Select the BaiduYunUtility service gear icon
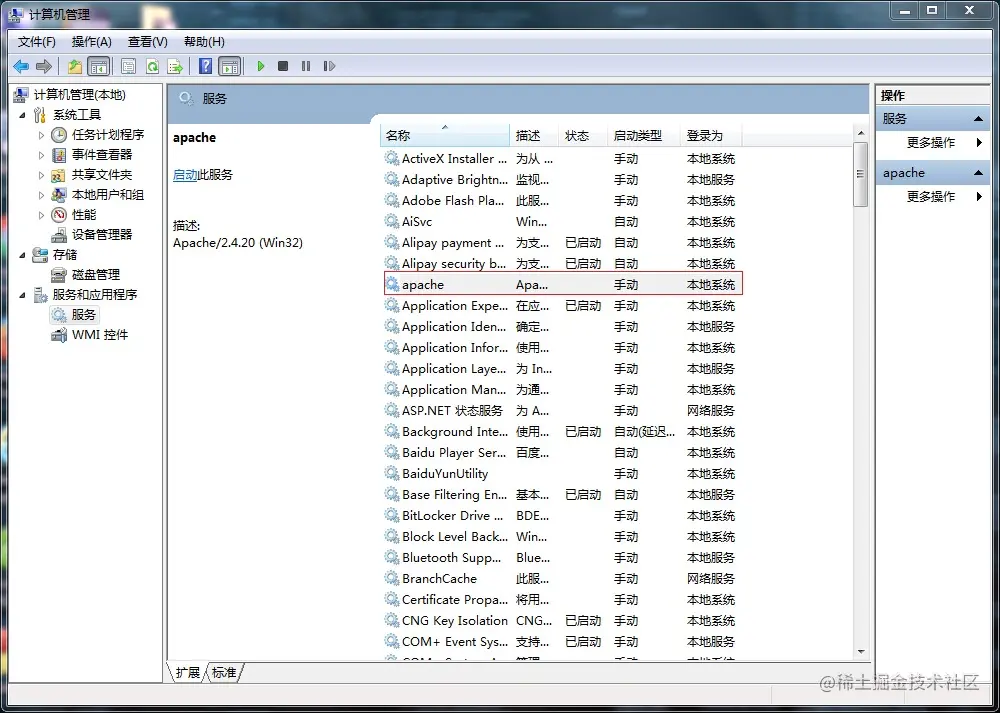1000x713 pixels. coord(392,473)
